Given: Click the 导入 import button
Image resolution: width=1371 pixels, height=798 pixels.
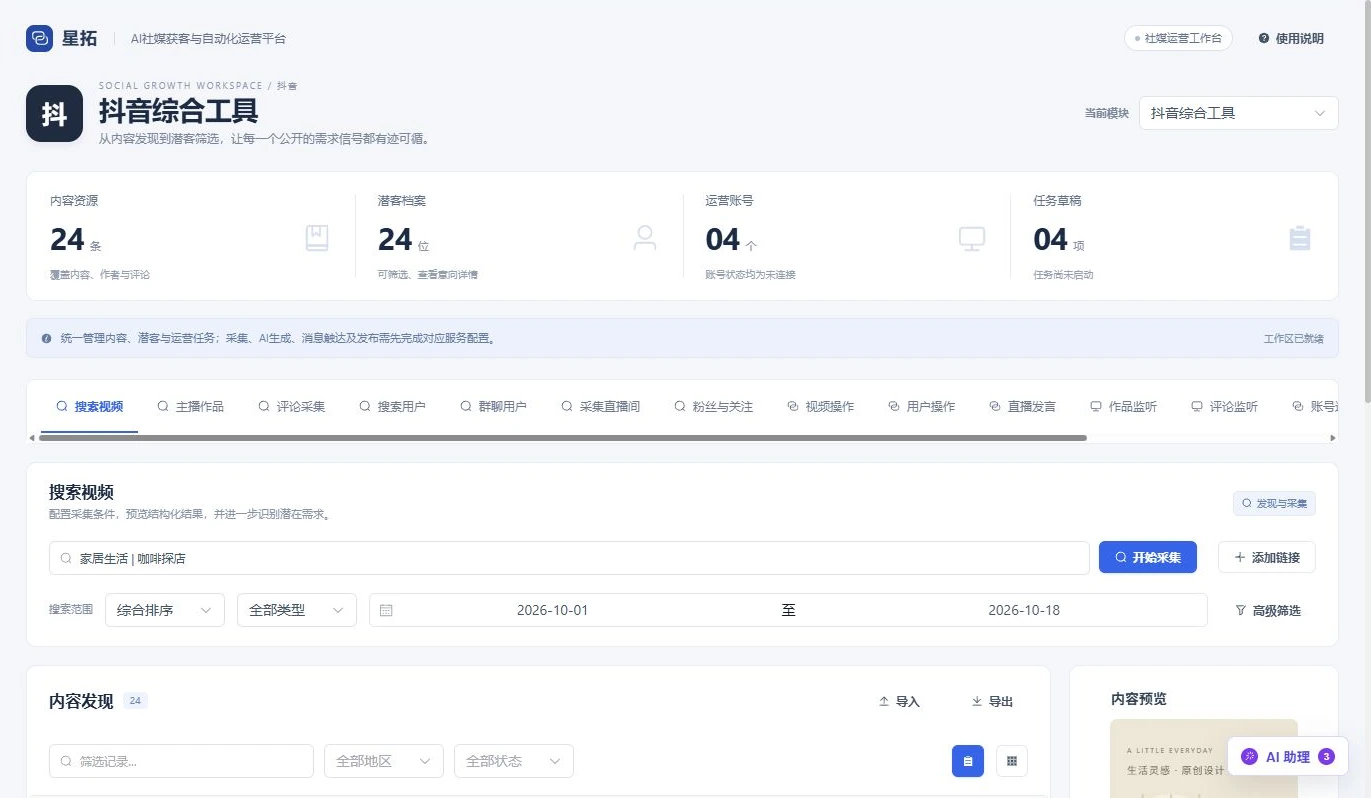Looking at the screenshot, I should [x=899, y=702].
